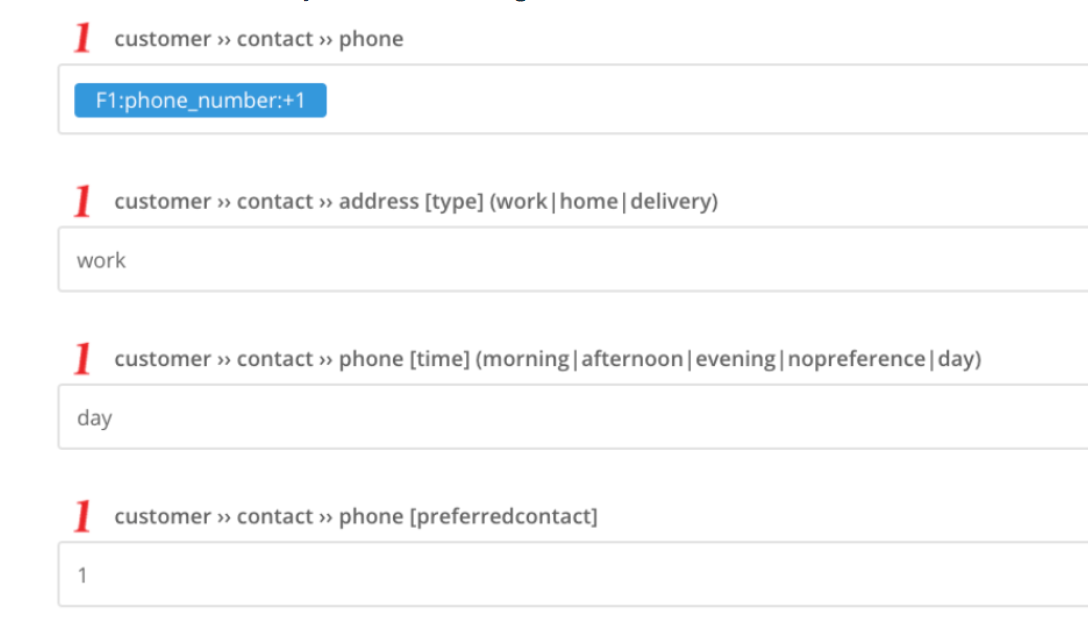This screenshot has height=636, width=1088.
Task: Click red 1 icon beside phone [time] label
Action: 83,358
